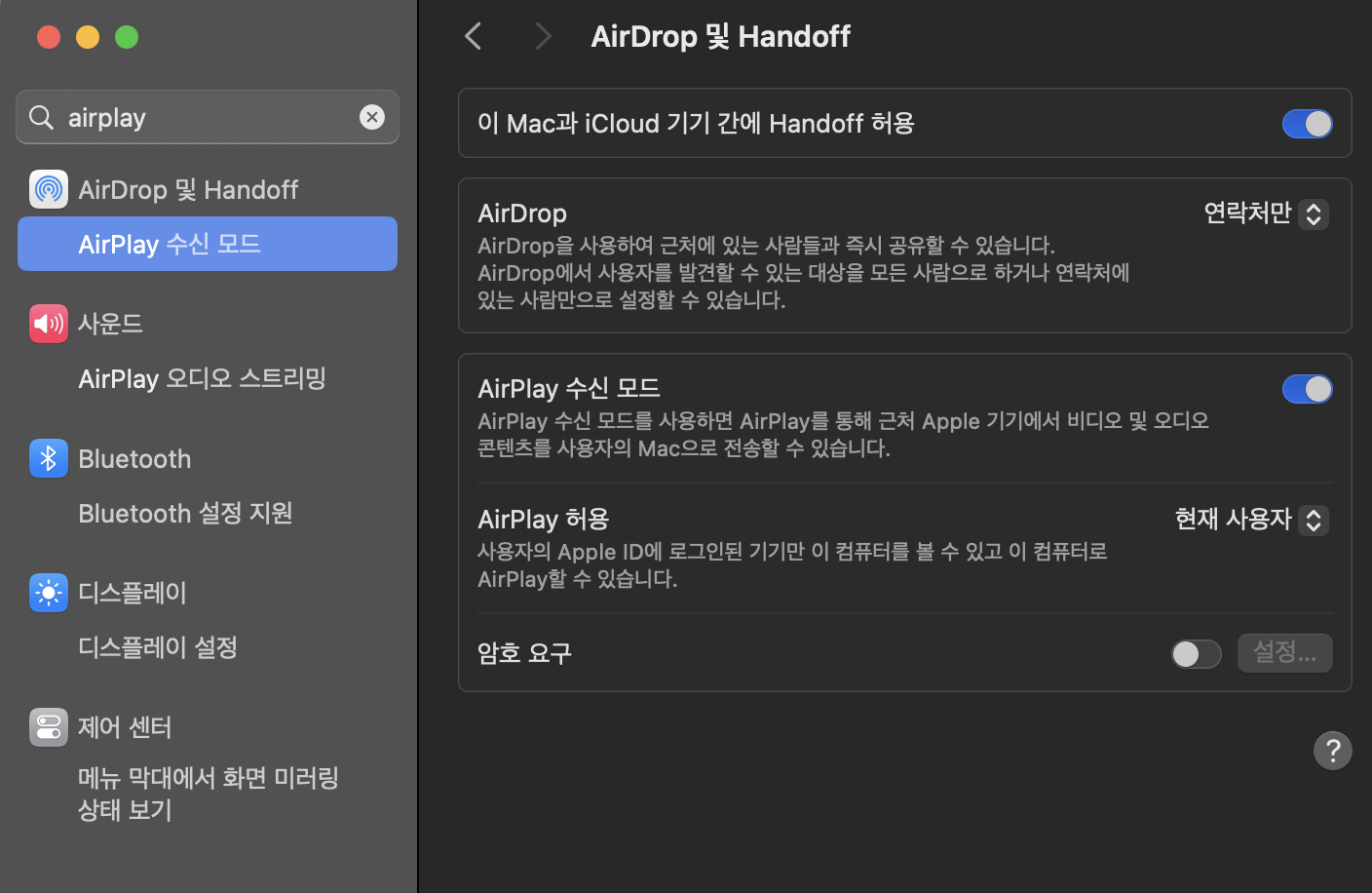Open the 사운드 sidebar heading
This screenshot has height=893, width=1372.
110,324
